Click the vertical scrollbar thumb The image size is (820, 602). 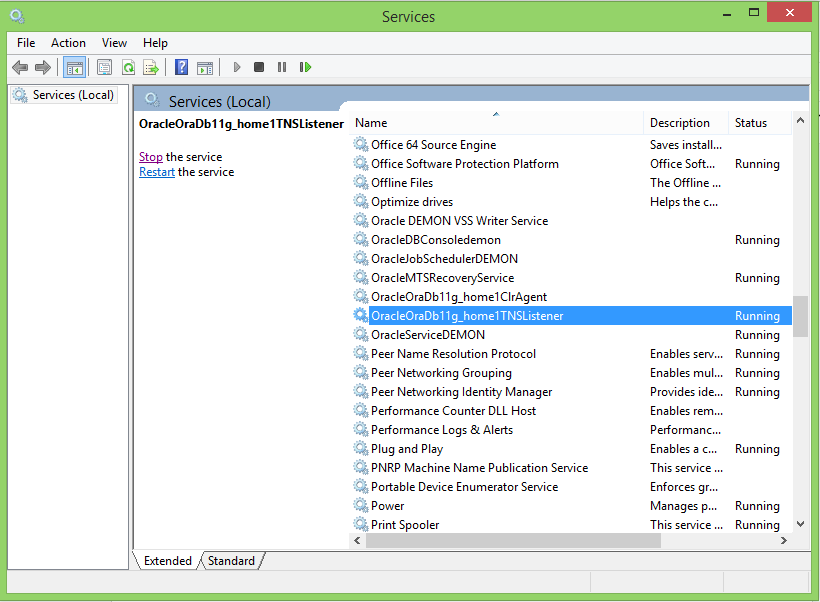pyautogui.click(x=800, y=316)
